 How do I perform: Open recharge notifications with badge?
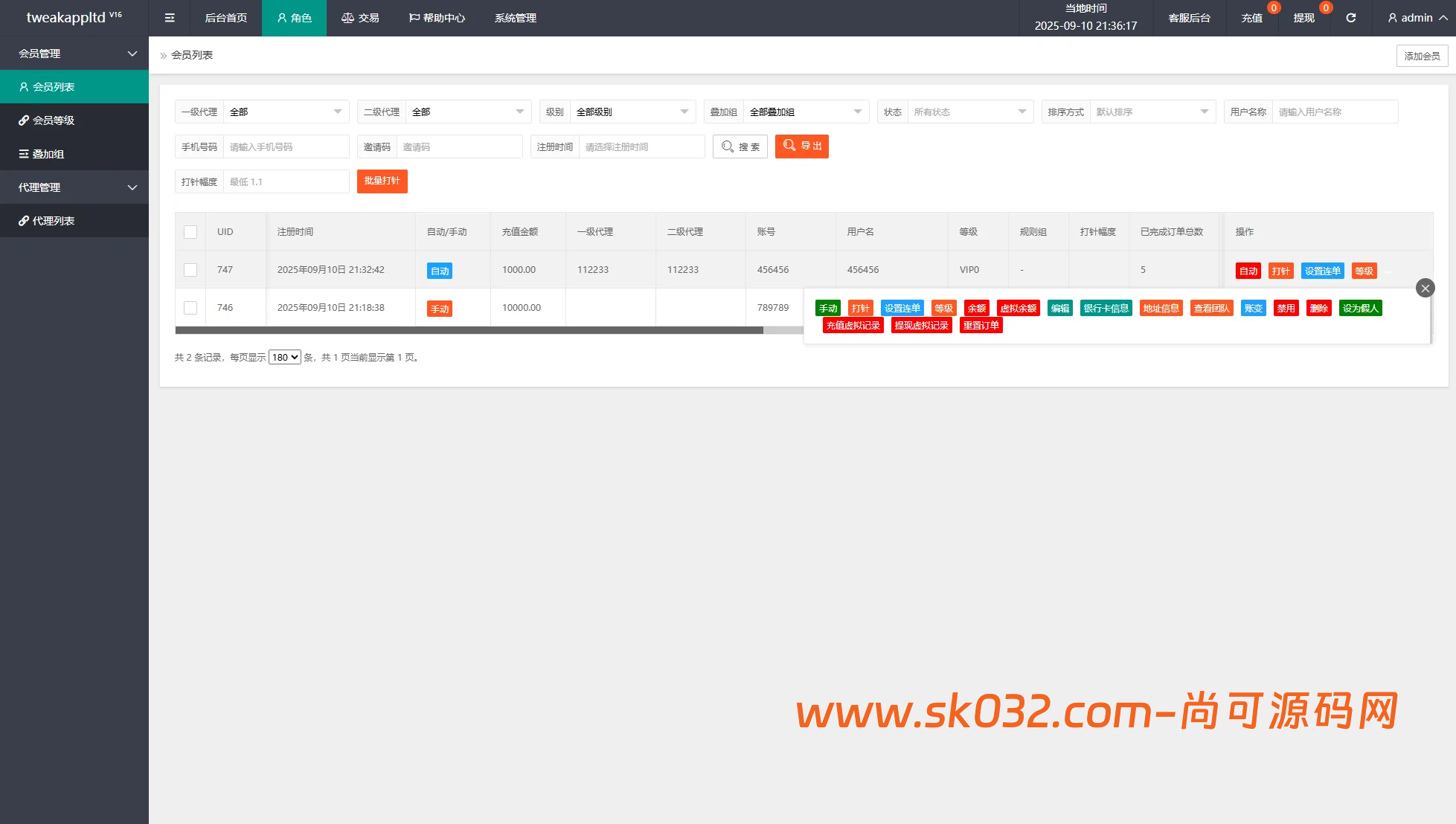coord(1252,18)
